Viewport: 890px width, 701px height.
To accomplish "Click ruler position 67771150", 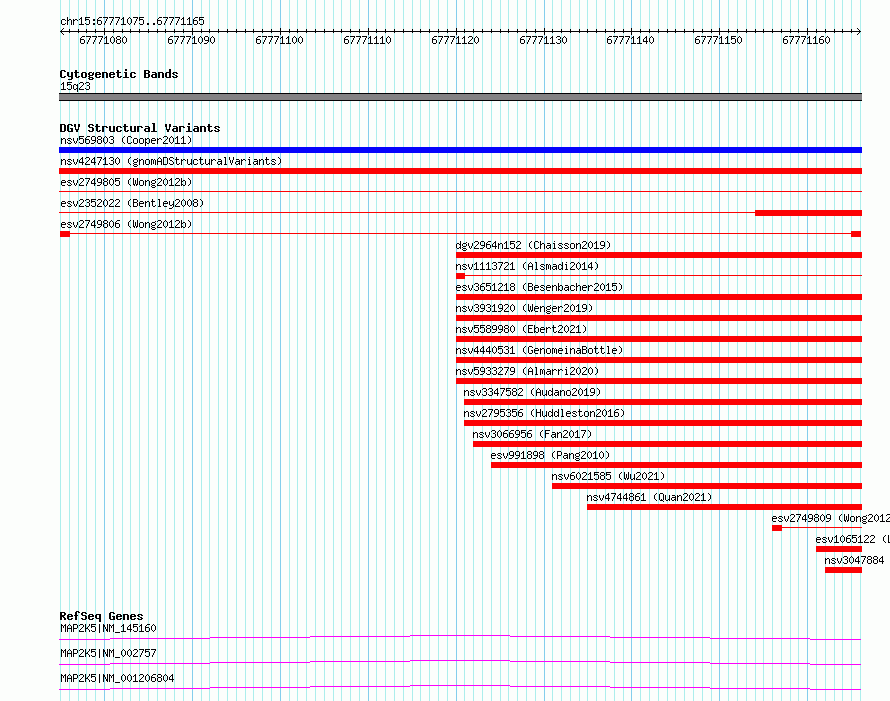I will [719, 40].
